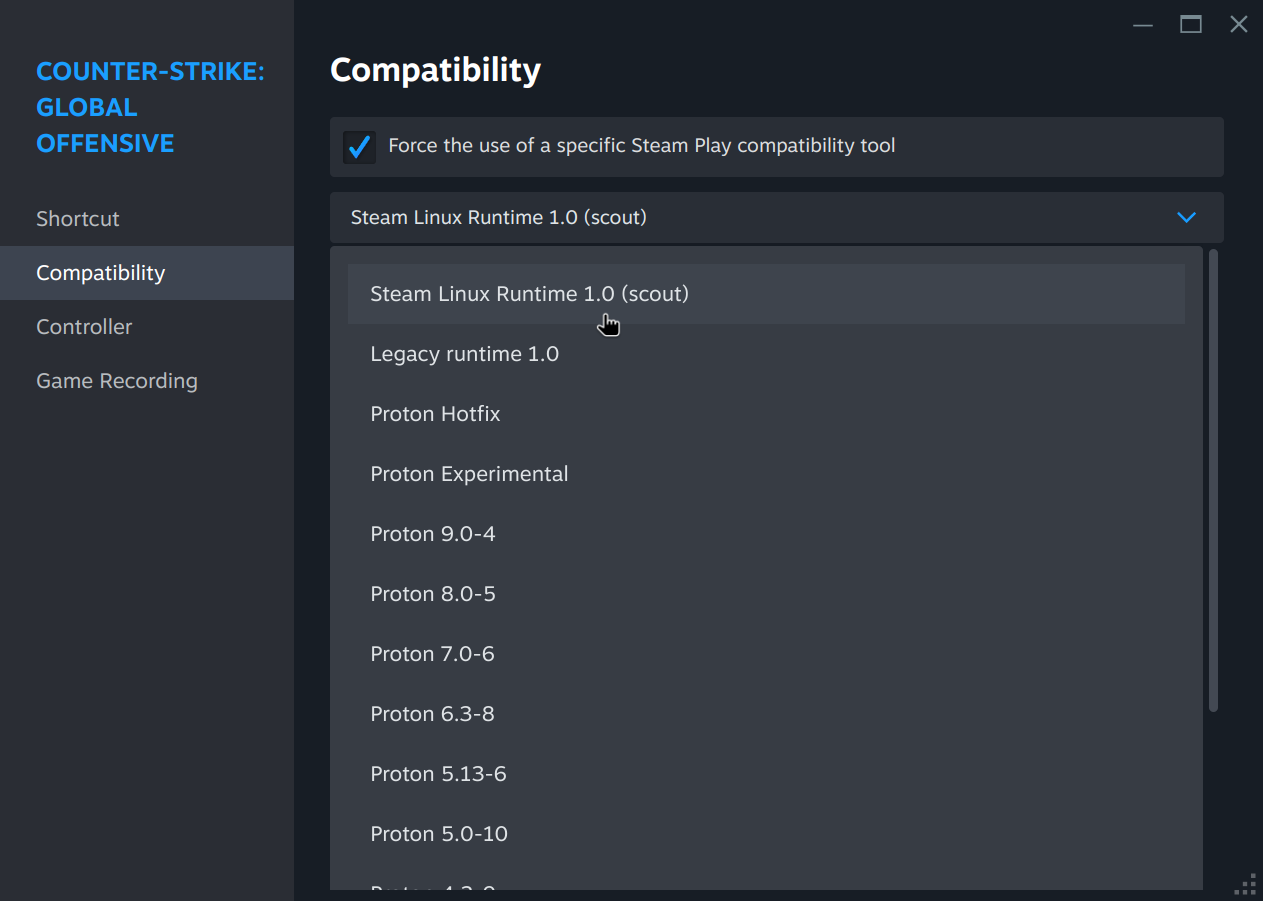This screenshot has width=1263, height=901.
Task: Click the dropdown list scrollbar
Action: pos(1213,480)
